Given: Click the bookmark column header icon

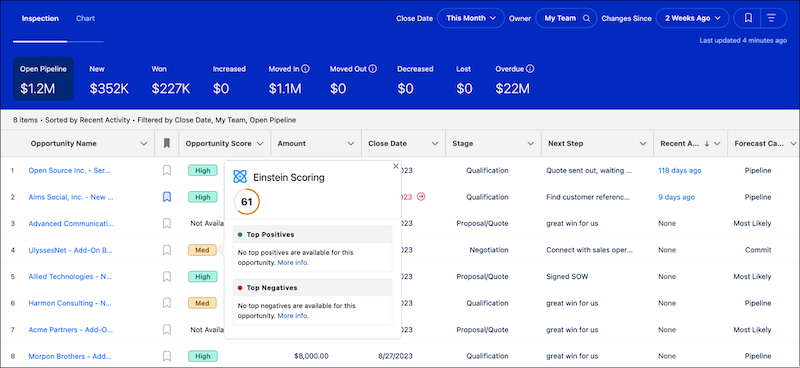Looking at the screenshot, I should click(166, 144).
